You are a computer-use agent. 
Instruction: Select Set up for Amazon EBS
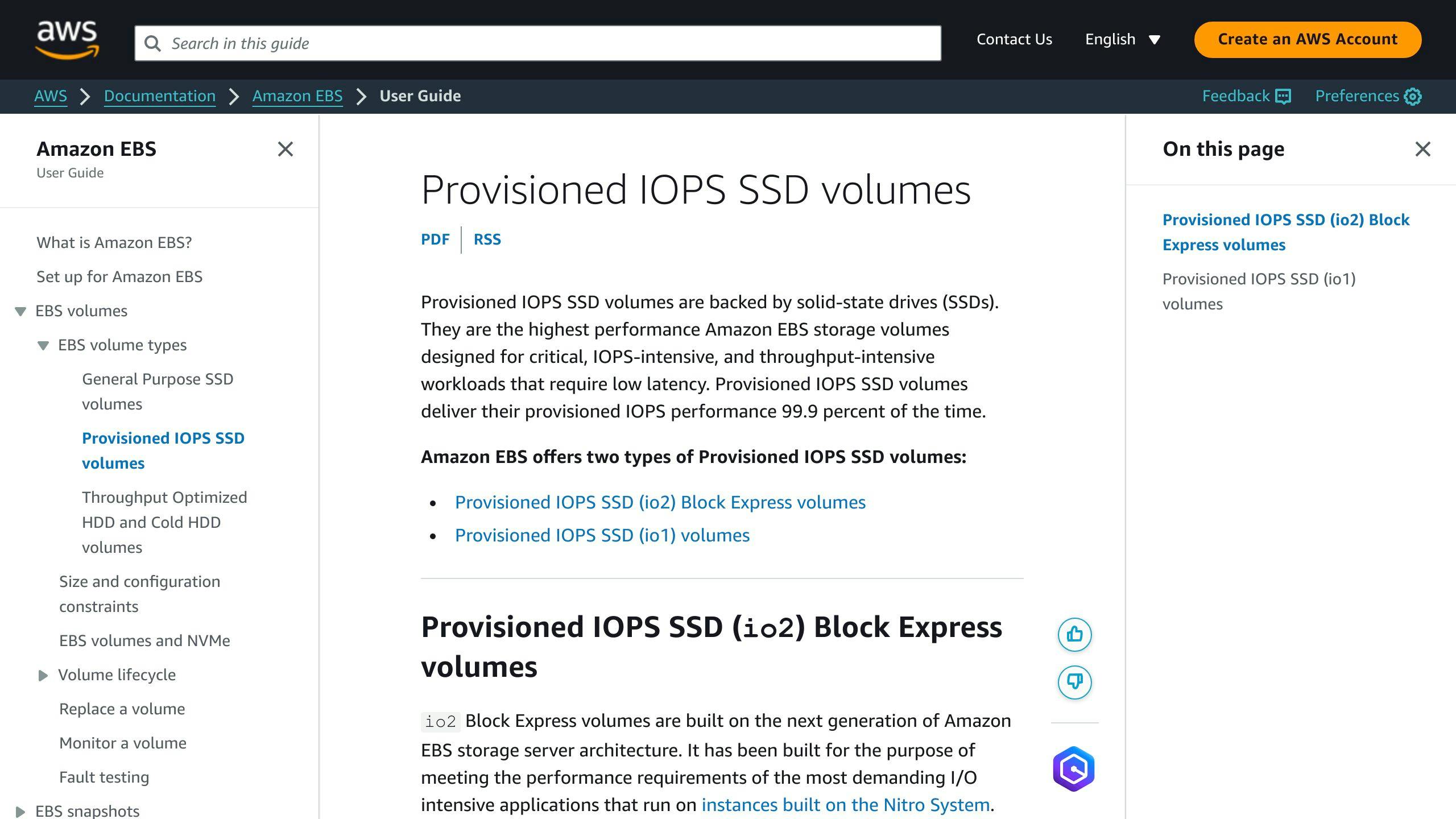pos(119,277)
